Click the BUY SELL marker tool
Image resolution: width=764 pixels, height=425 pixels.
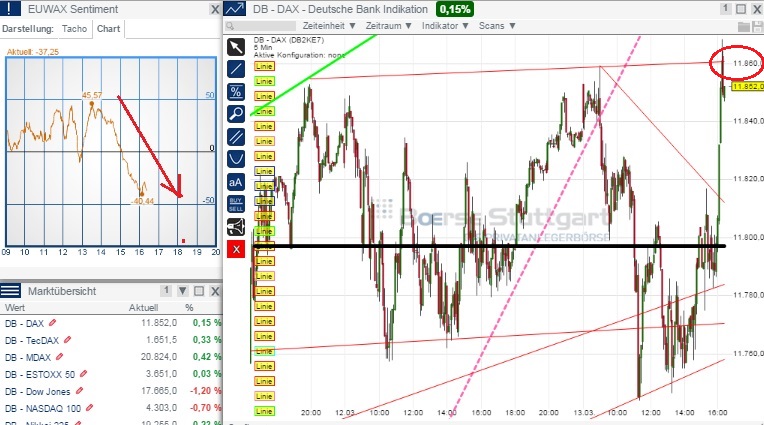coord(236,205)
